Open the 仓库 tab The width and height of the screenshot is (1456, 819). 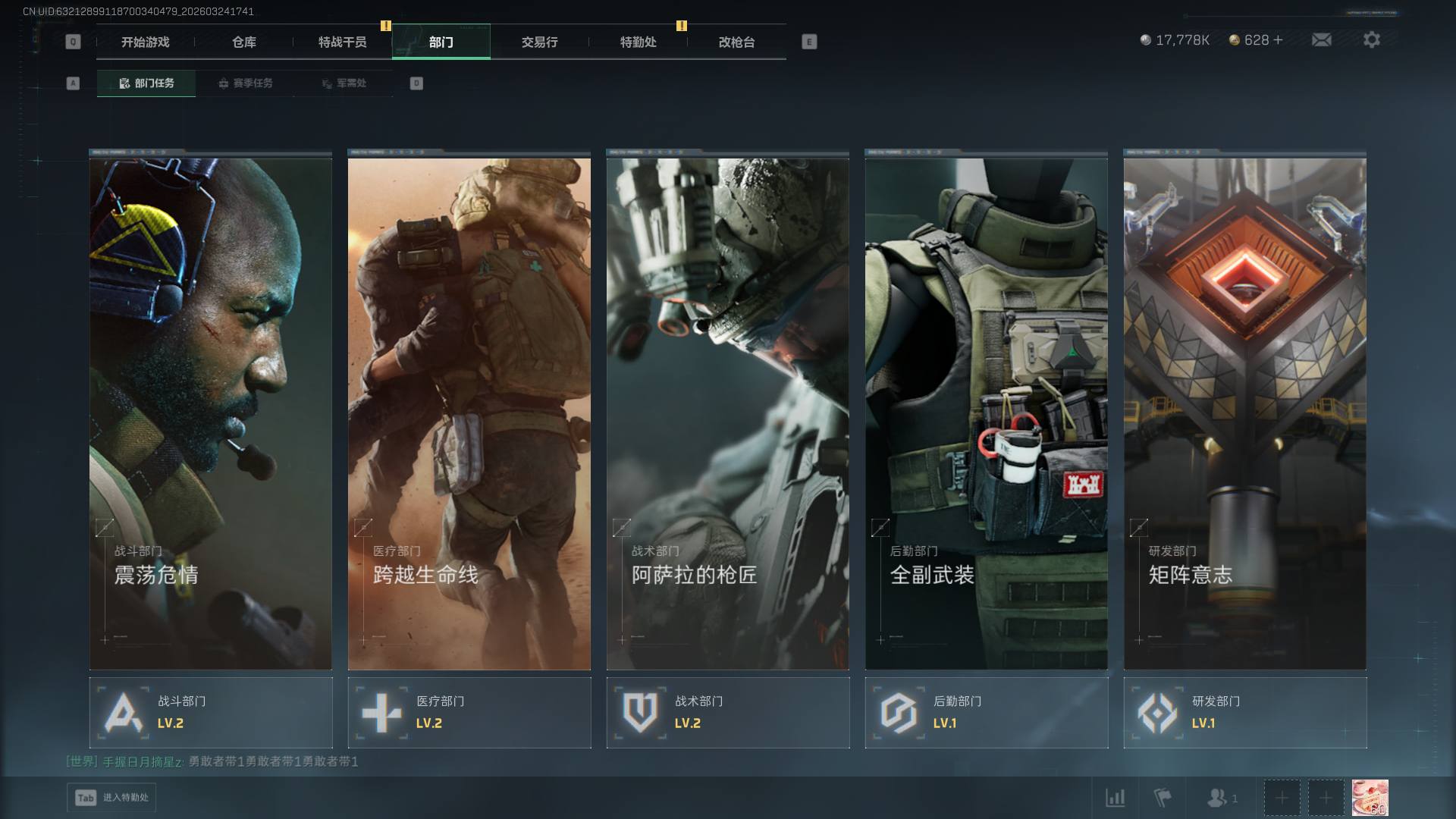244,42
